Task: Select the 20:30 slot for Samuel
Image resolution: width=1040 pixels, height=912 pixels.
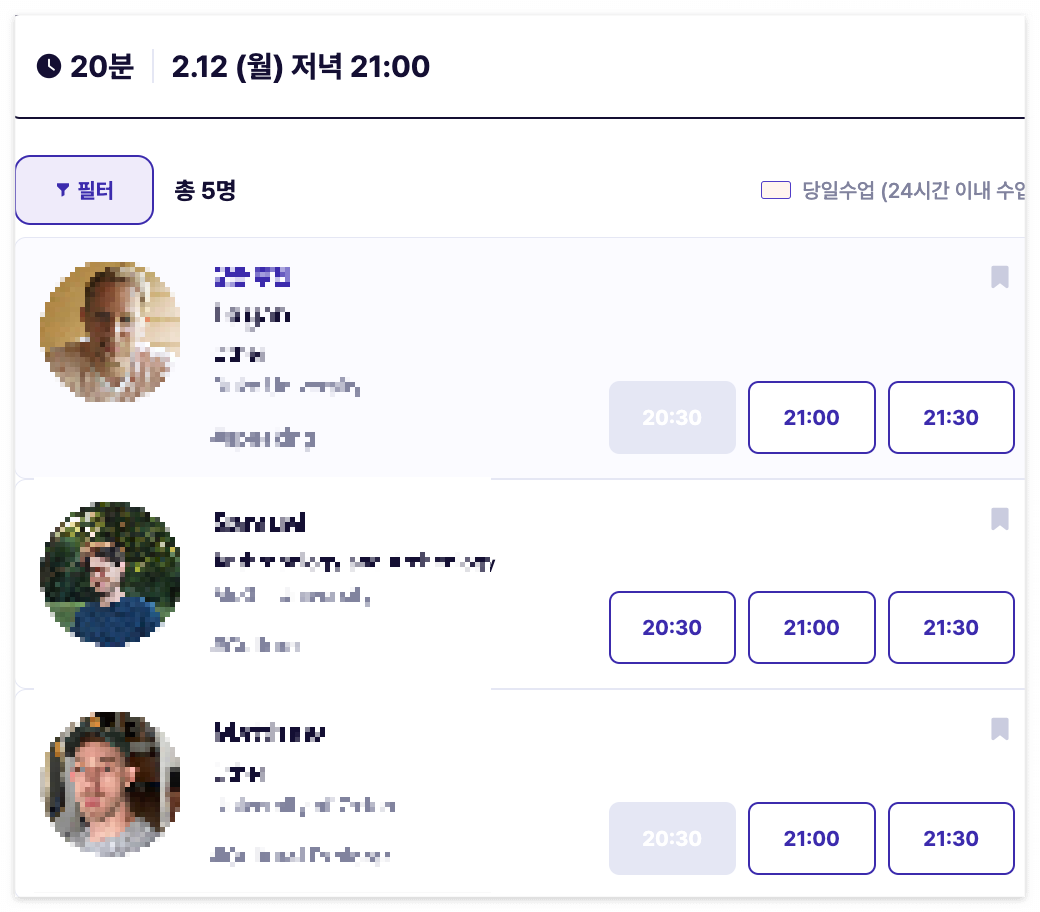Action: [x=672, y=628]
